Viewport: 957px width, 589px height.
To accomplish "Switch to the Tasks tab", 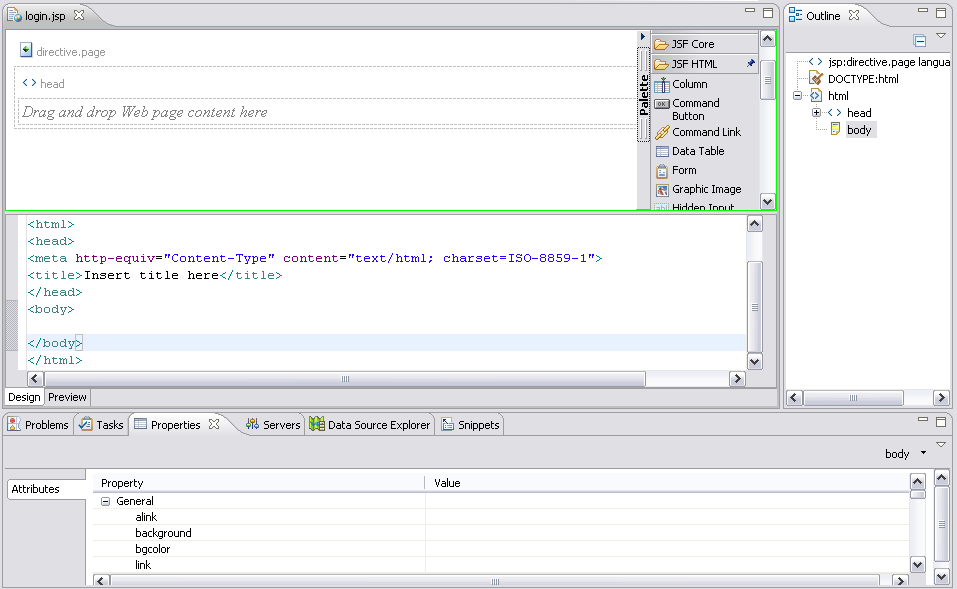I will coord(101,425).
